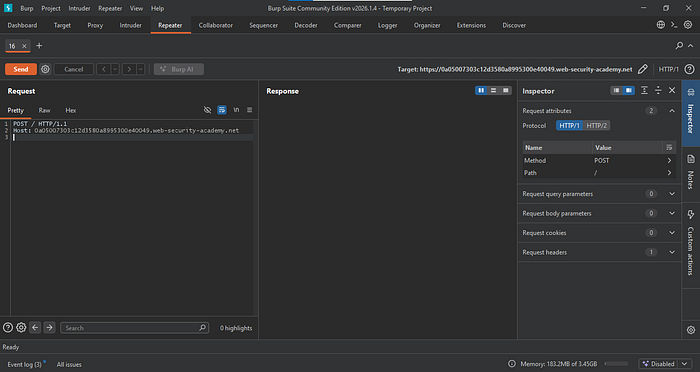Switch request view to Hex tab

(x=71, y=110)
